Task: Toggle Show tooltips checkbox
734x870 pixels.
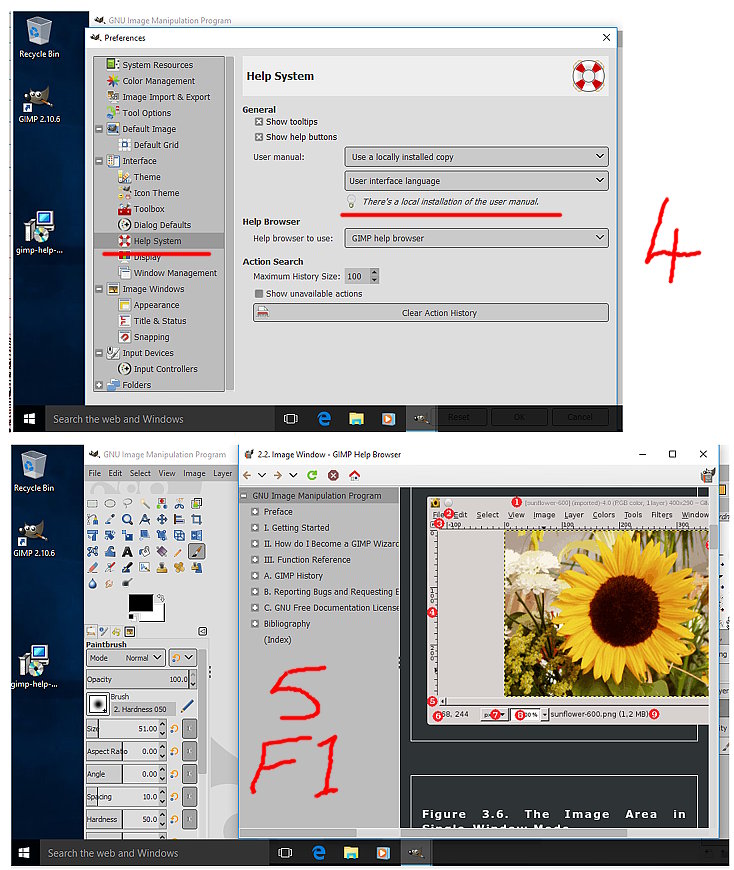Action: tap(259, 122)
